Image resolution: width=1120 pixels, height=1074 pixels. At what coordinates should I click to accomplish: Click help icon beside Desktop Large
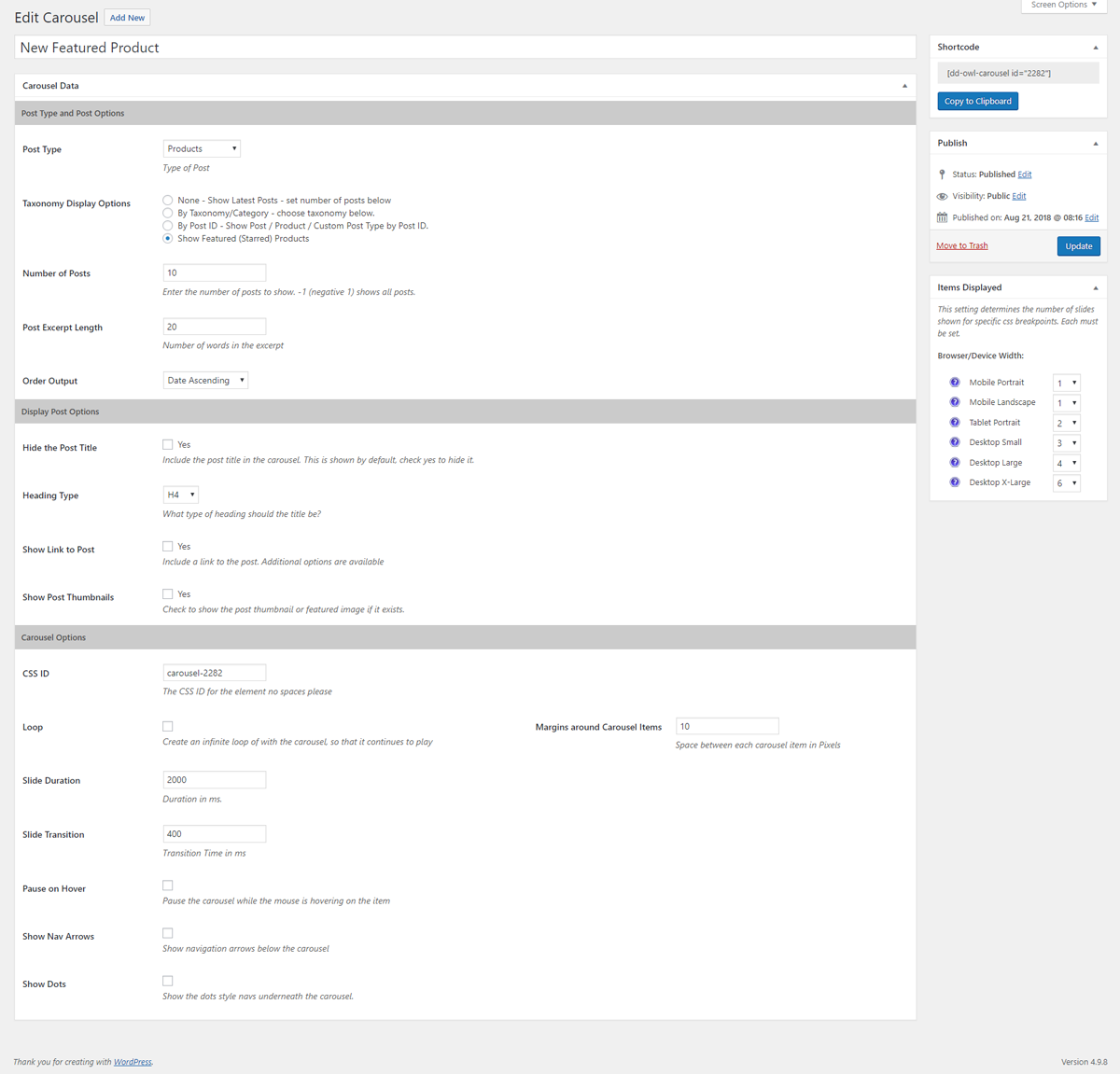click(x=955, y=463)
